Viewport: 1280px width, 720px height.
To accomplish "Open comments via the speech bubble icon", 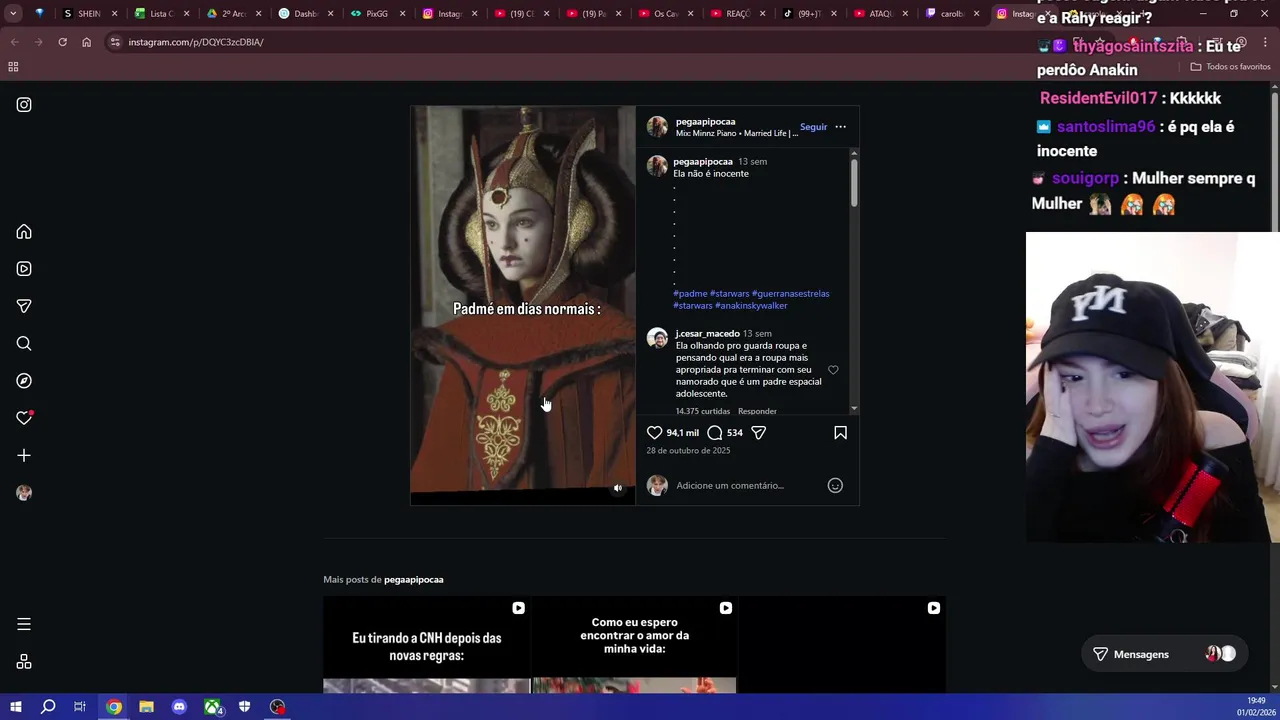I will click(x=715, y=433).
